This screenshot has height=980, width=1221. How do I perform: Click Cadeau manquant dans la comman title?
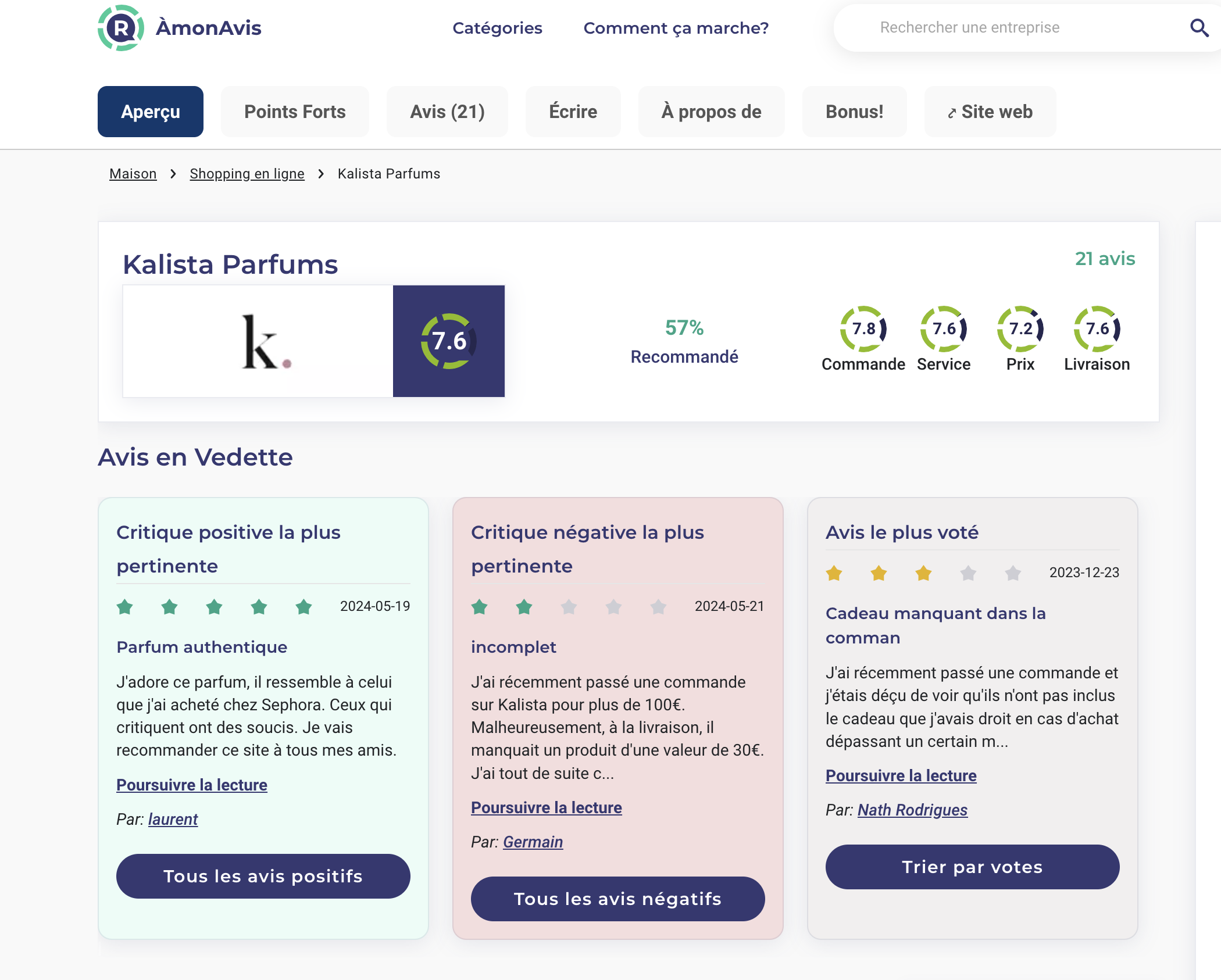click(936, 625)
